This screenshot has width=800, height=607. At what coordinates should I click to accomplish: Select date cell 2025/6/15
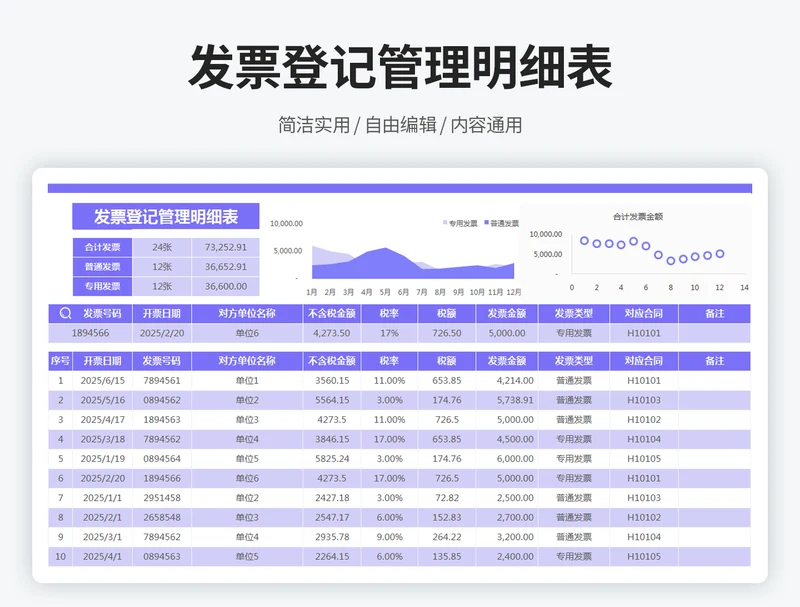(x=103, y=381)
